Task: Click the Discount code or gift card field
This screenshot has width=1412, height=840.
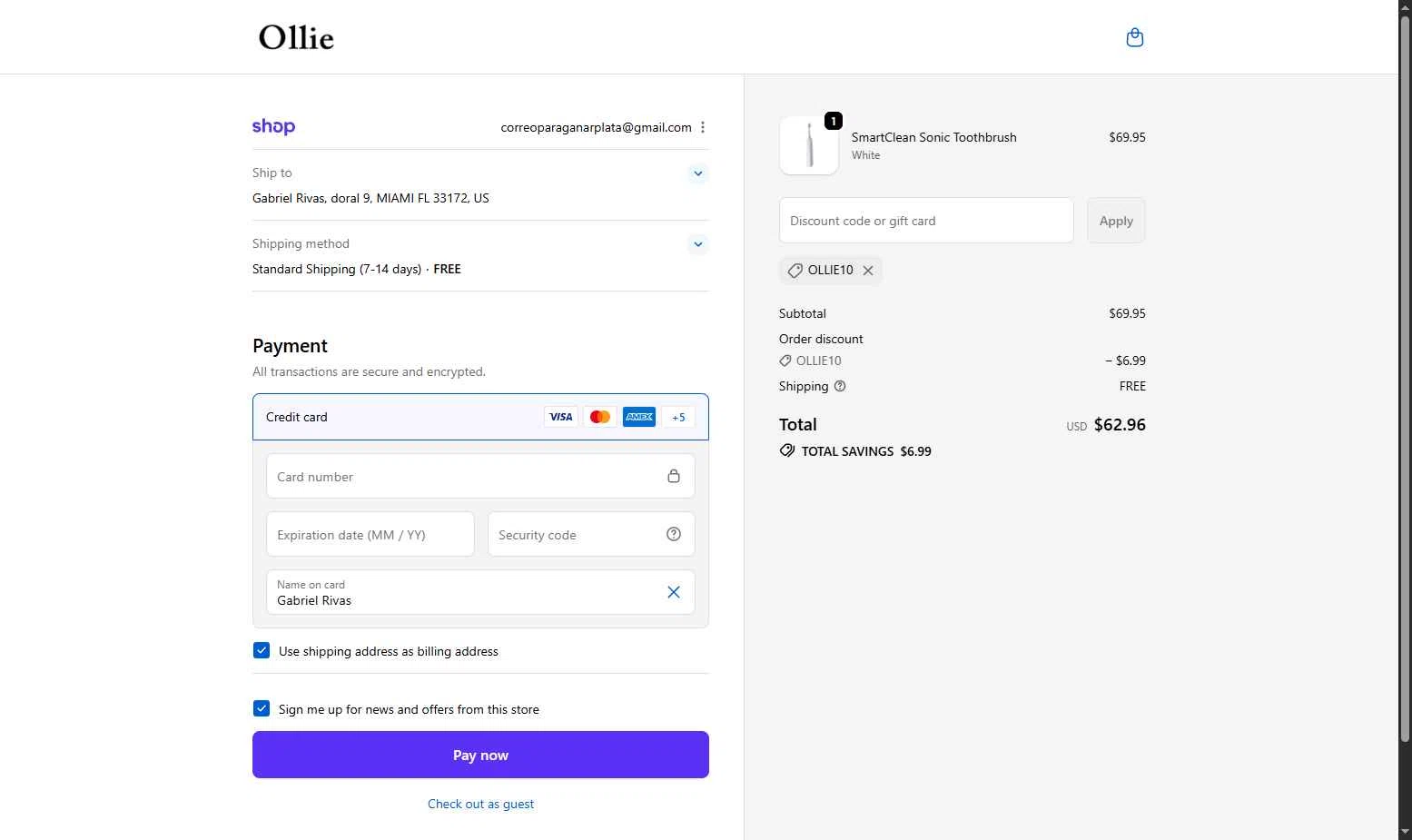Action: [926, 221]
